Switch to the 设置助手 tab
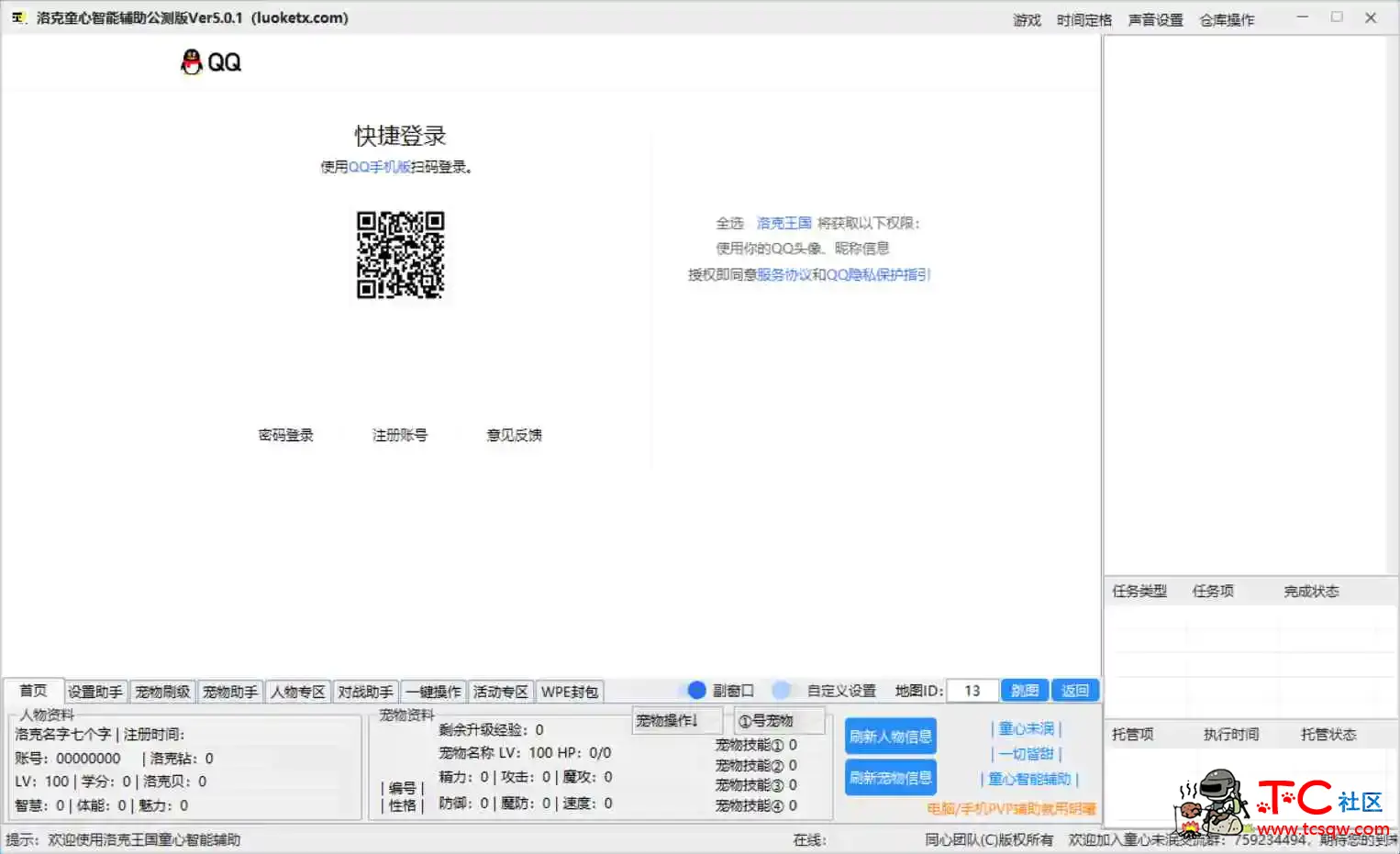This screenshot has width=1400, height=854. pos(95,692)
